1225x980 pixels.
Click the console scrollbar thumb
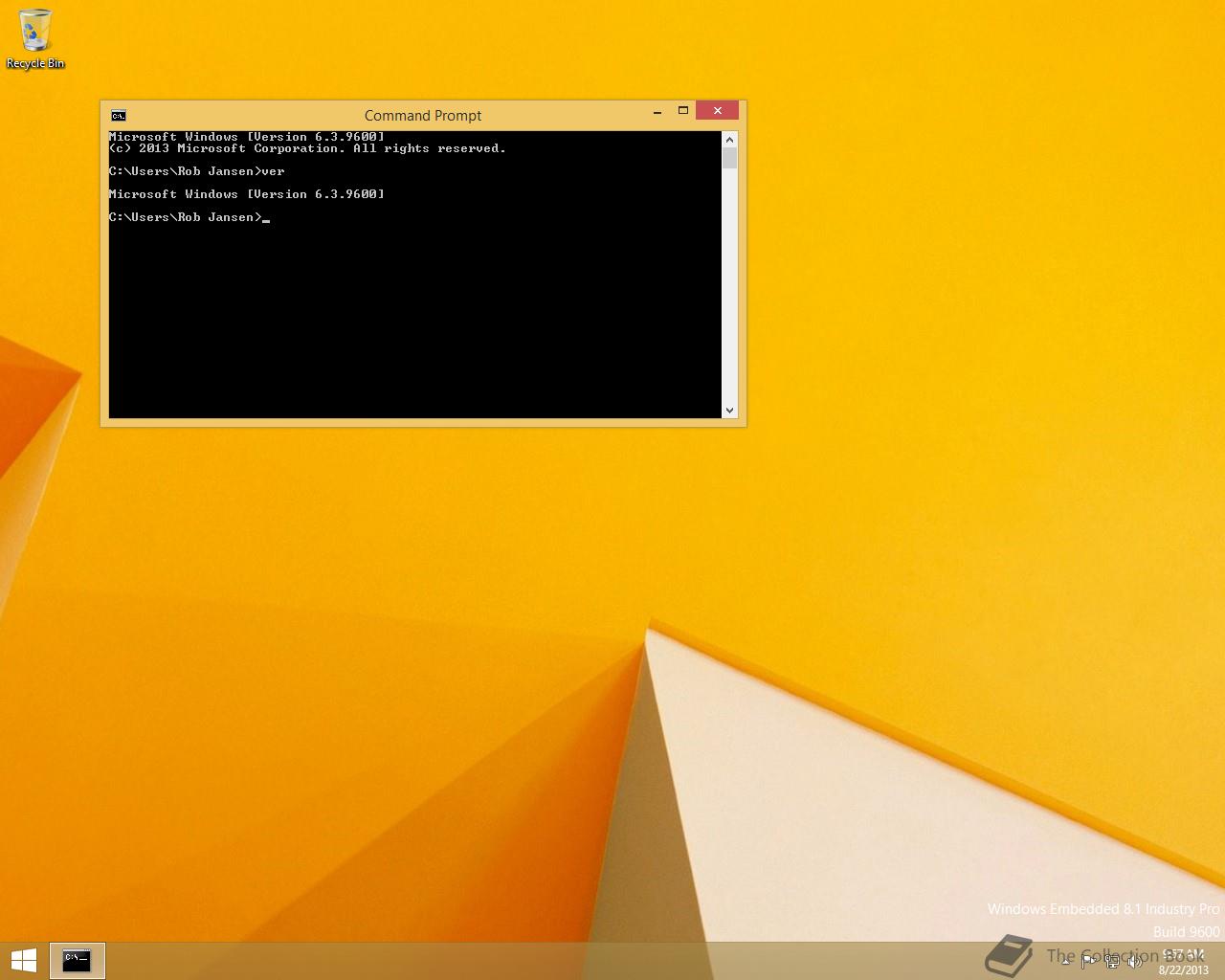pyautogui.click(x=729, y=158)
